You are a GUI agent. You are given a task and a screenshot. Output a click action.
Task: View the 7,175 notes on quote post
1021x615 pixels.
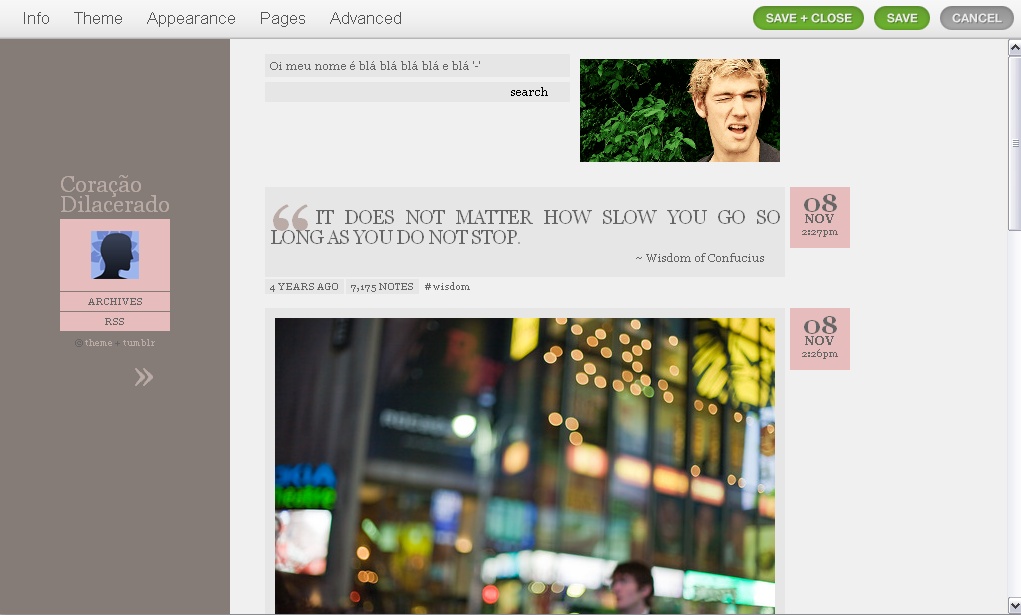point(382,287)
